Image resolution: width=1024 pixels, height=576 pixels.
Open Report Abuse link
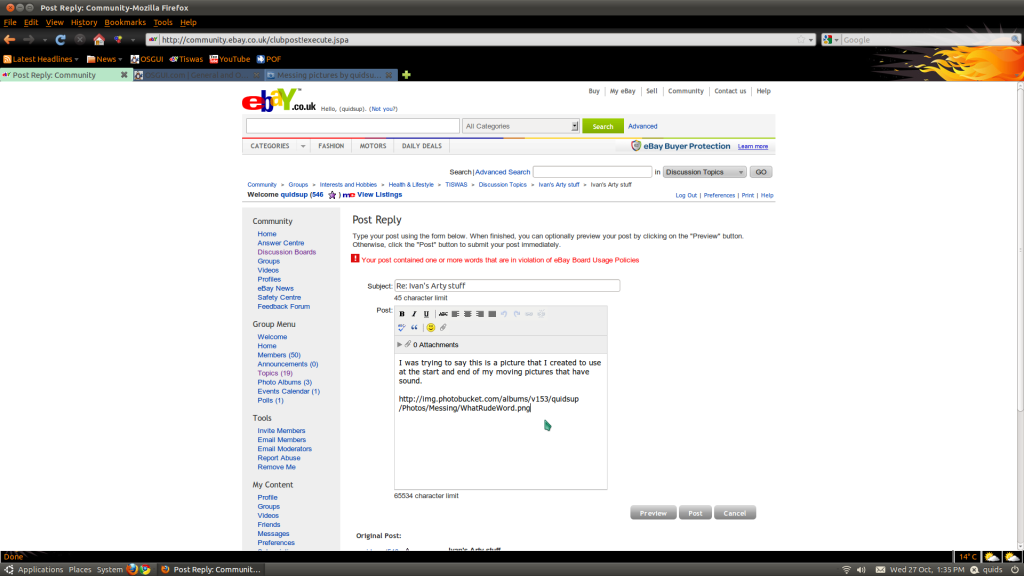[x=278, y=458]
